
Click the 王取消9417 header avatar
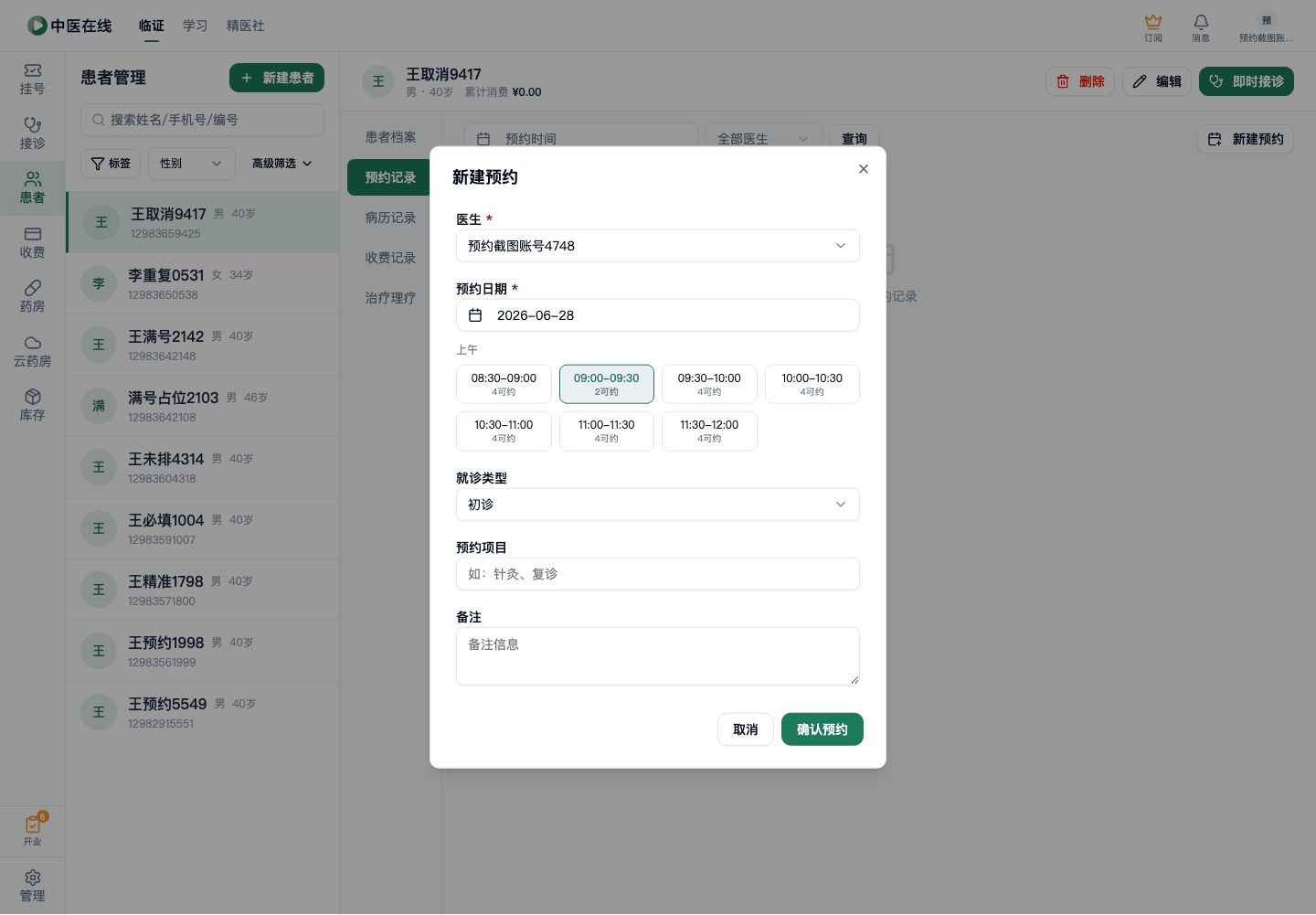(378, 81)
